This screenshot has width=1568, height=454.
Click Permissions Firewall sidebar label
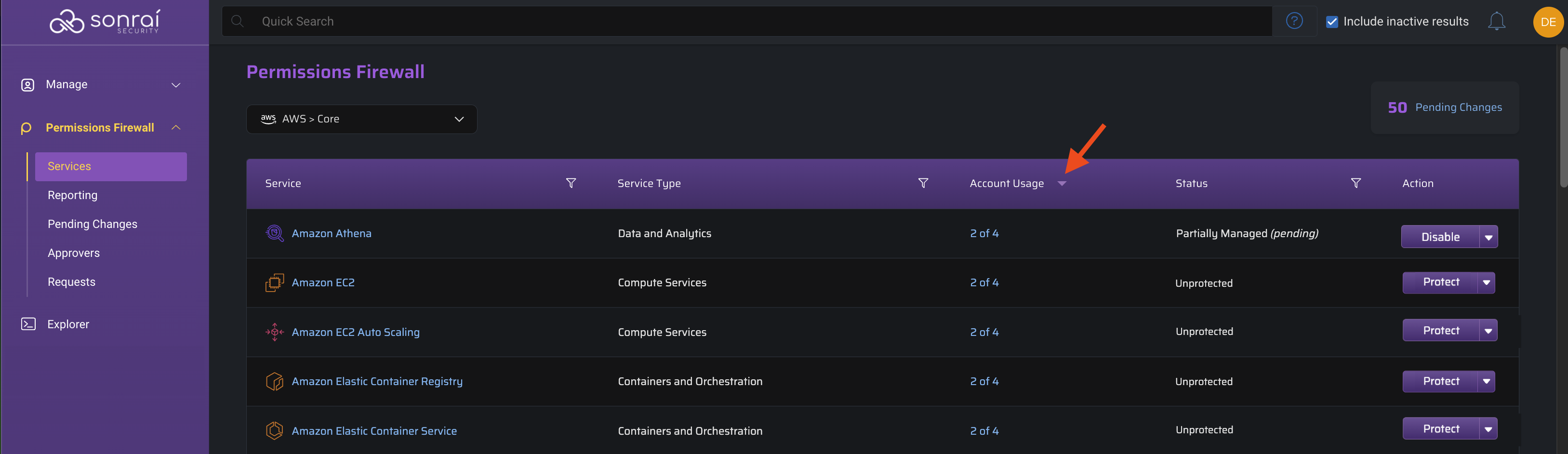click(100, 128)
